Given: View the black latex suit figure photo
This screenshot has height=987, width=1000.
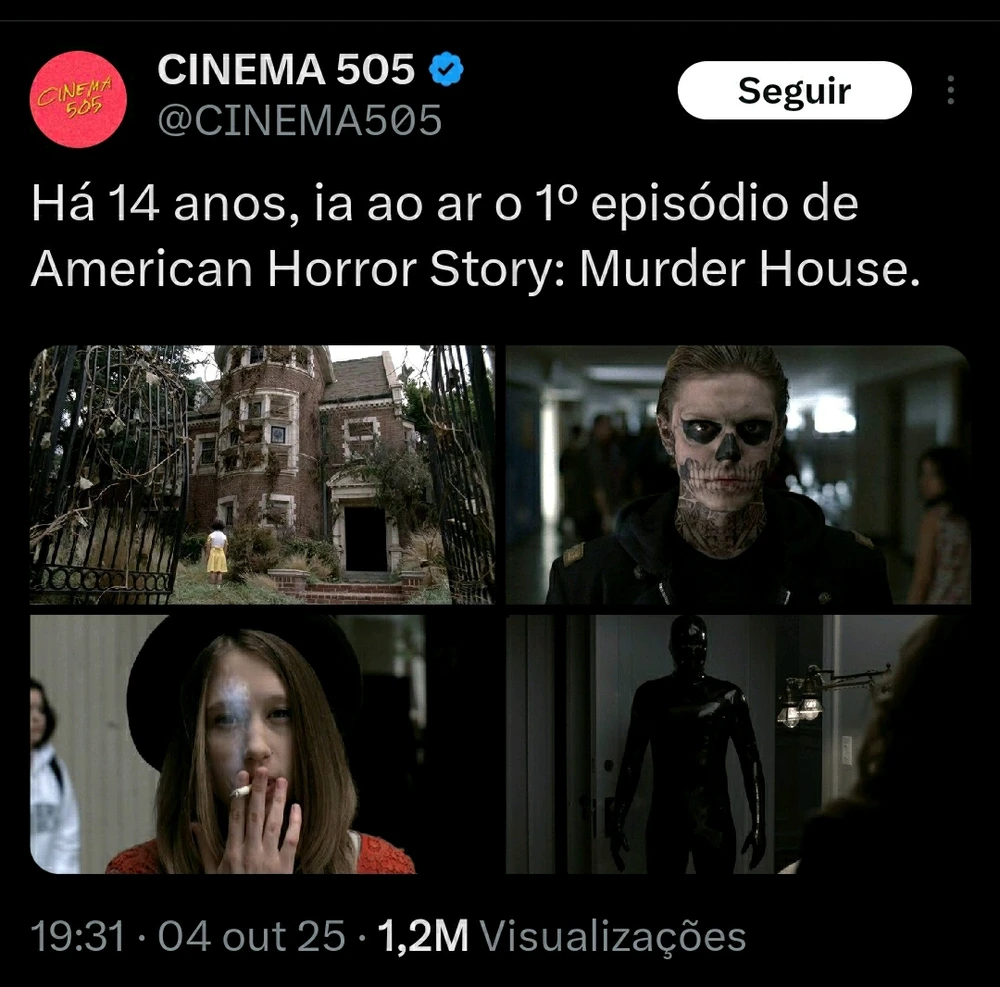Looking at the screenshot, I should [x=738, y=744].
